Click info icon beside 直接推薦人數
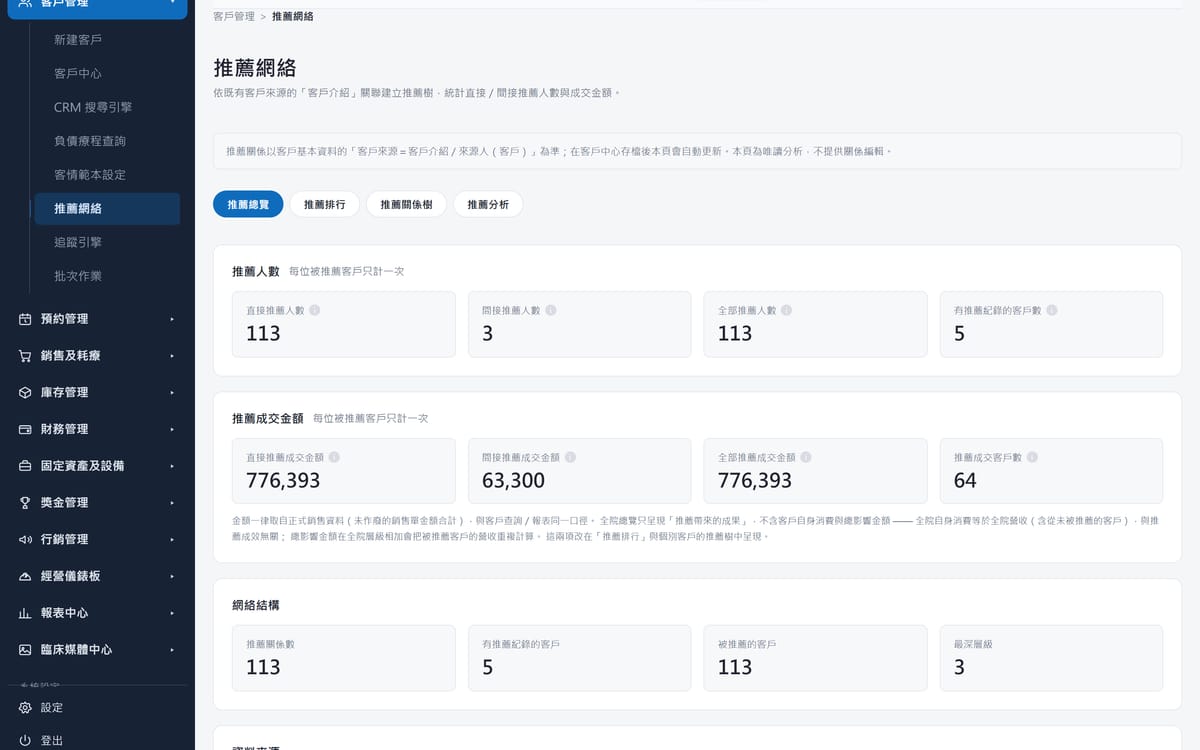Screen dimensions: 1200x750 (314, 310)
